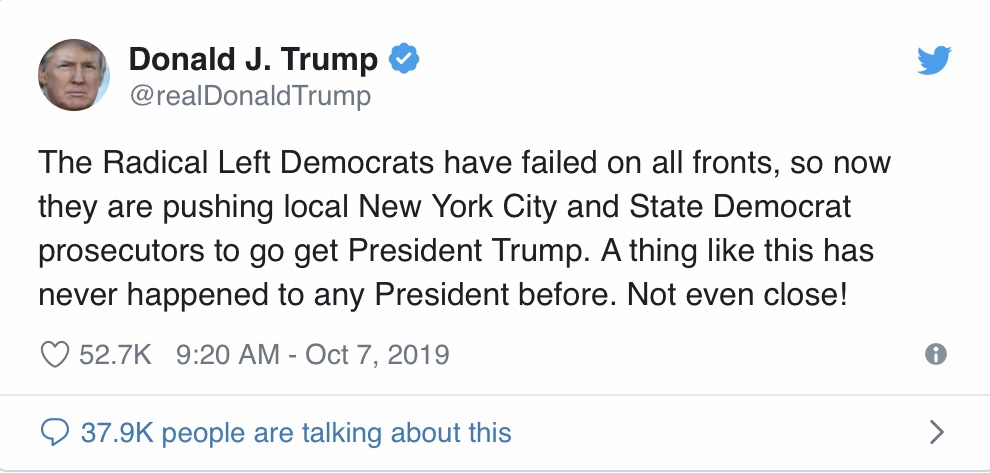Screen dimensions: 990x473
Task: Like the tweet with the heart icon
Action: (x=55, y=354)
